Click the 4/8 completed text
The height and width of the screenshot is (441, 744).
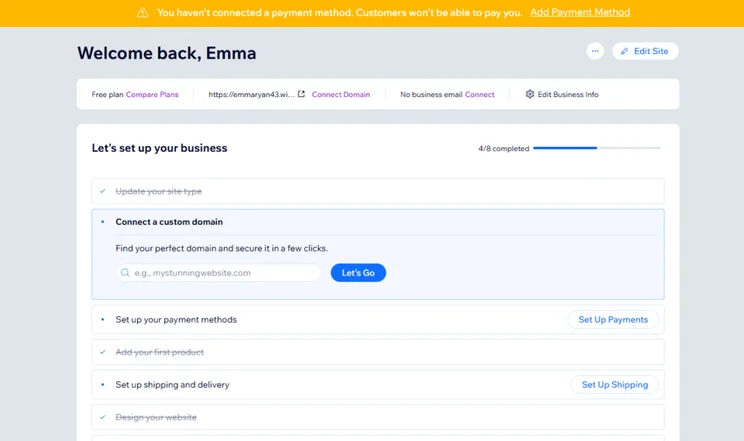coord(503,149)
